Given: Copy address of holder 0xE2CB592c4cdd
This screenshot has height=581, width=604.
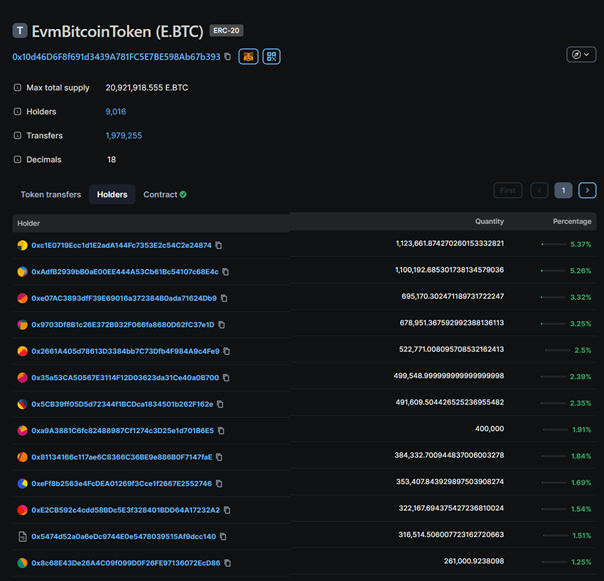Looking at the screenshot, I should click(x=227, y=510).
